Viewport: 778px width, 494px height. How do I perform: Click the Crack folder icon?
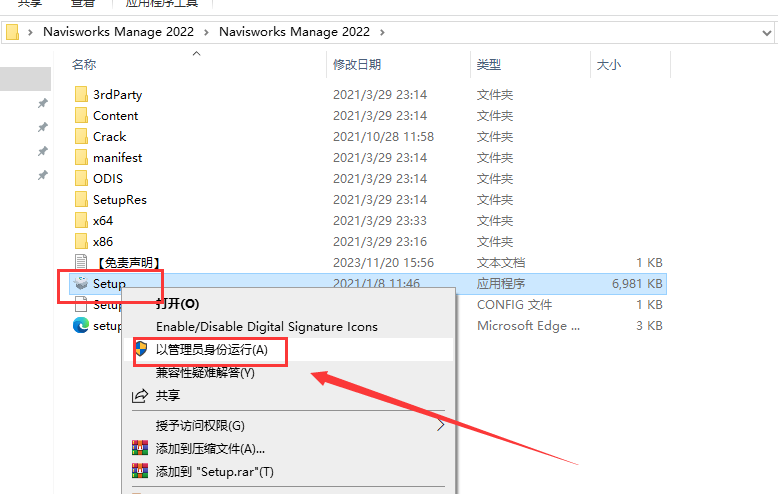pyautogui.click(x=81, y=136)
